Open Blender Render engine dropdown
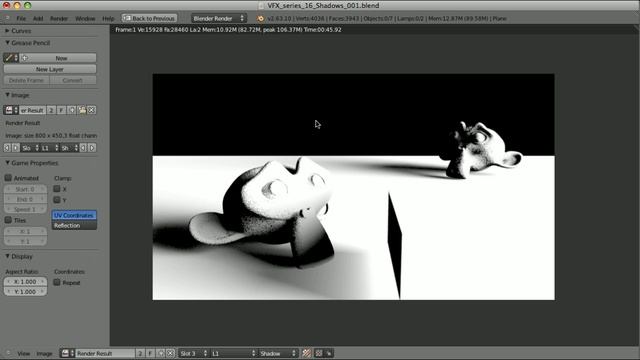640x360 pixels. tap(219, 18)
